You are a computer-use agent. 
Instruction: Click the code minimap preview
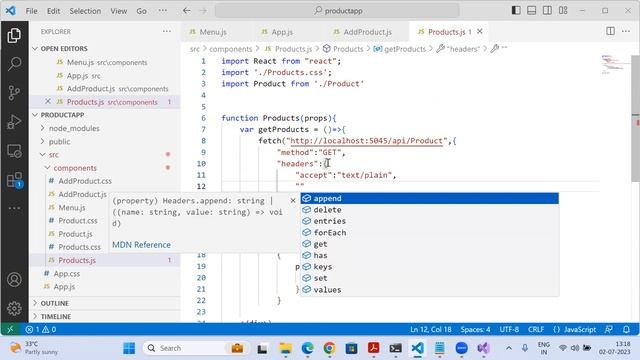[x=615, y=65]
